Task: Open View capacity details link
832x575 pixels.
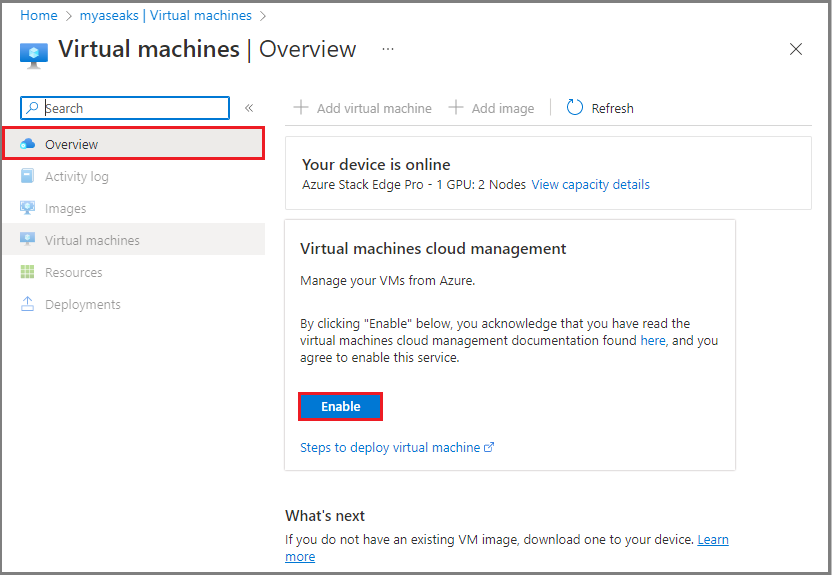Action: click(x=591, y=185)
